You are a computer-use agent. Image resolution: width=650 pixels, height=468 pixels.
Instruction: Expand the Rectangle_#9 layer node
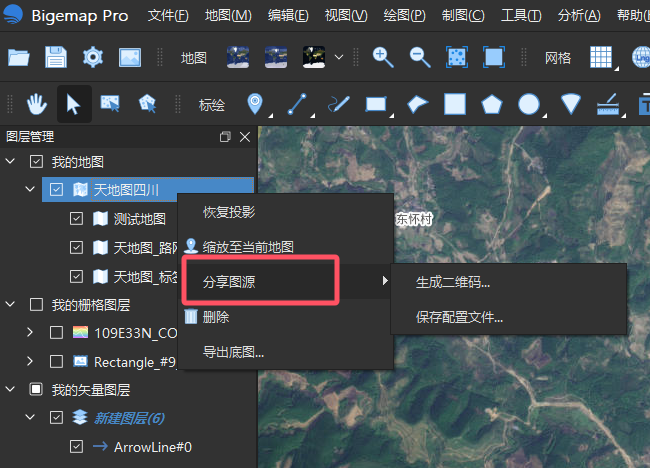tap(29, 361)
